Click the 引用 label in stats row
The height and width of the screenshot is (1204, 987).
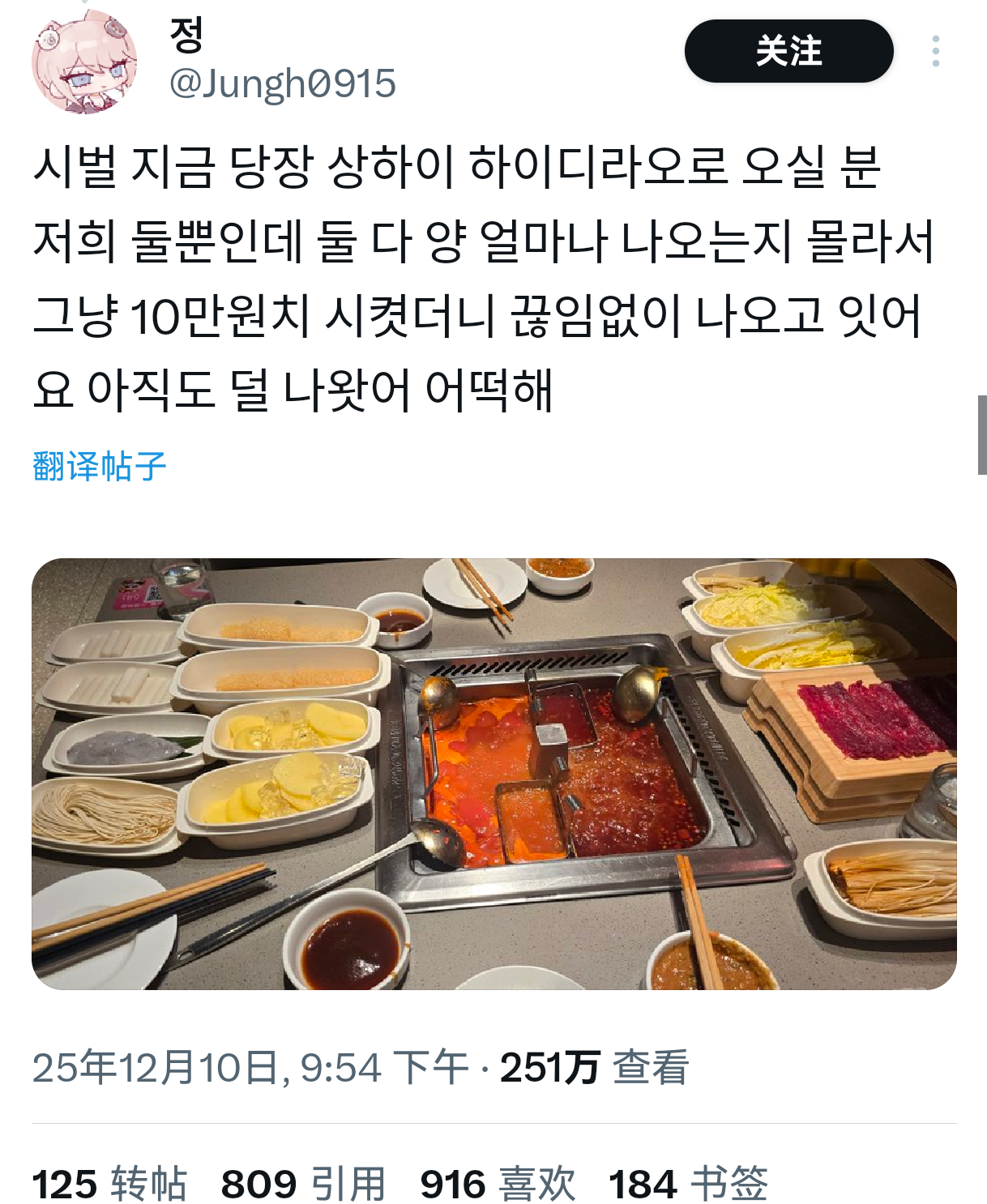(x=348, y=1184)
